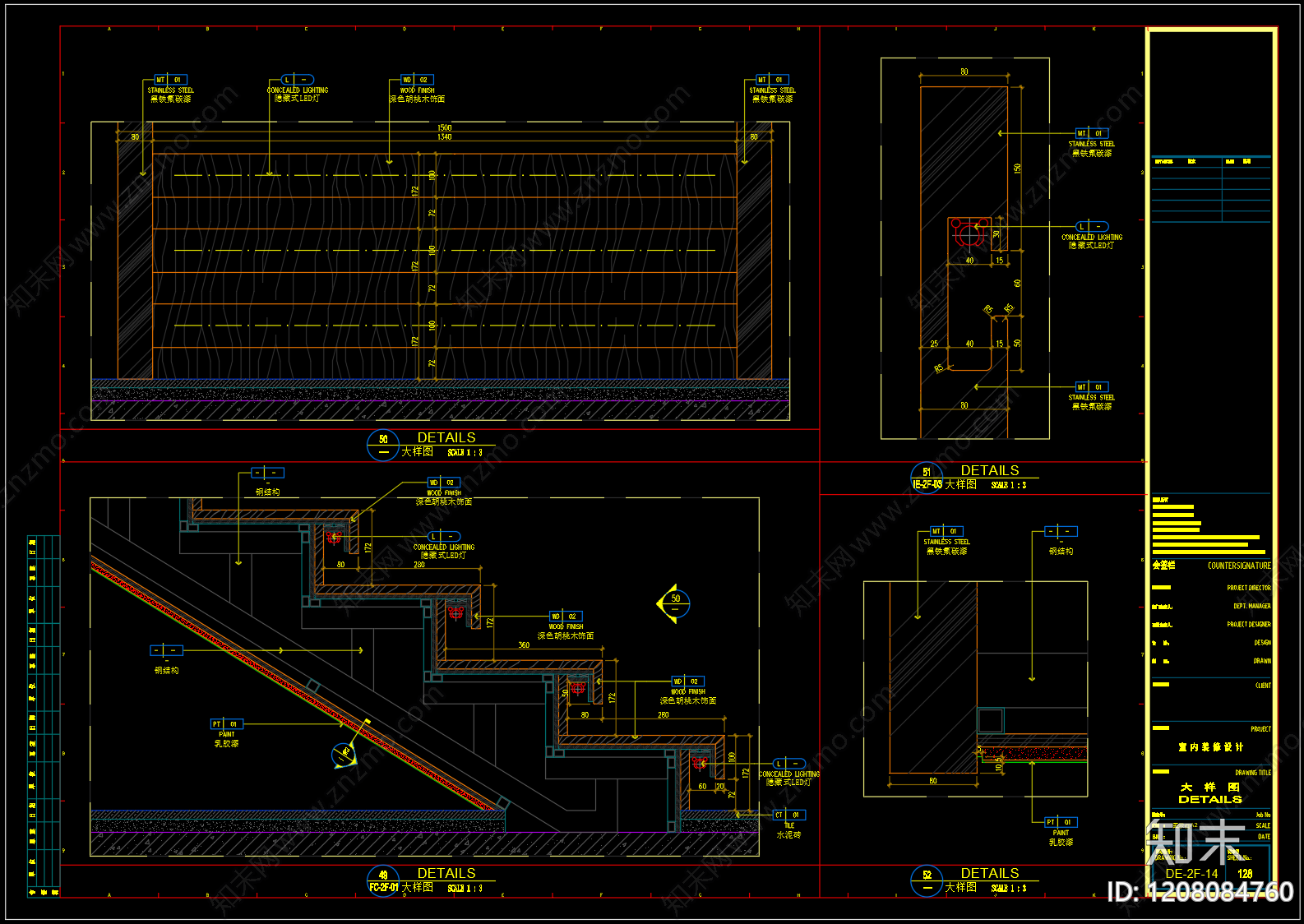1304x924 pixels.
Task: Click the "CLIENT" label in the title block
Action: (1264, 685)
